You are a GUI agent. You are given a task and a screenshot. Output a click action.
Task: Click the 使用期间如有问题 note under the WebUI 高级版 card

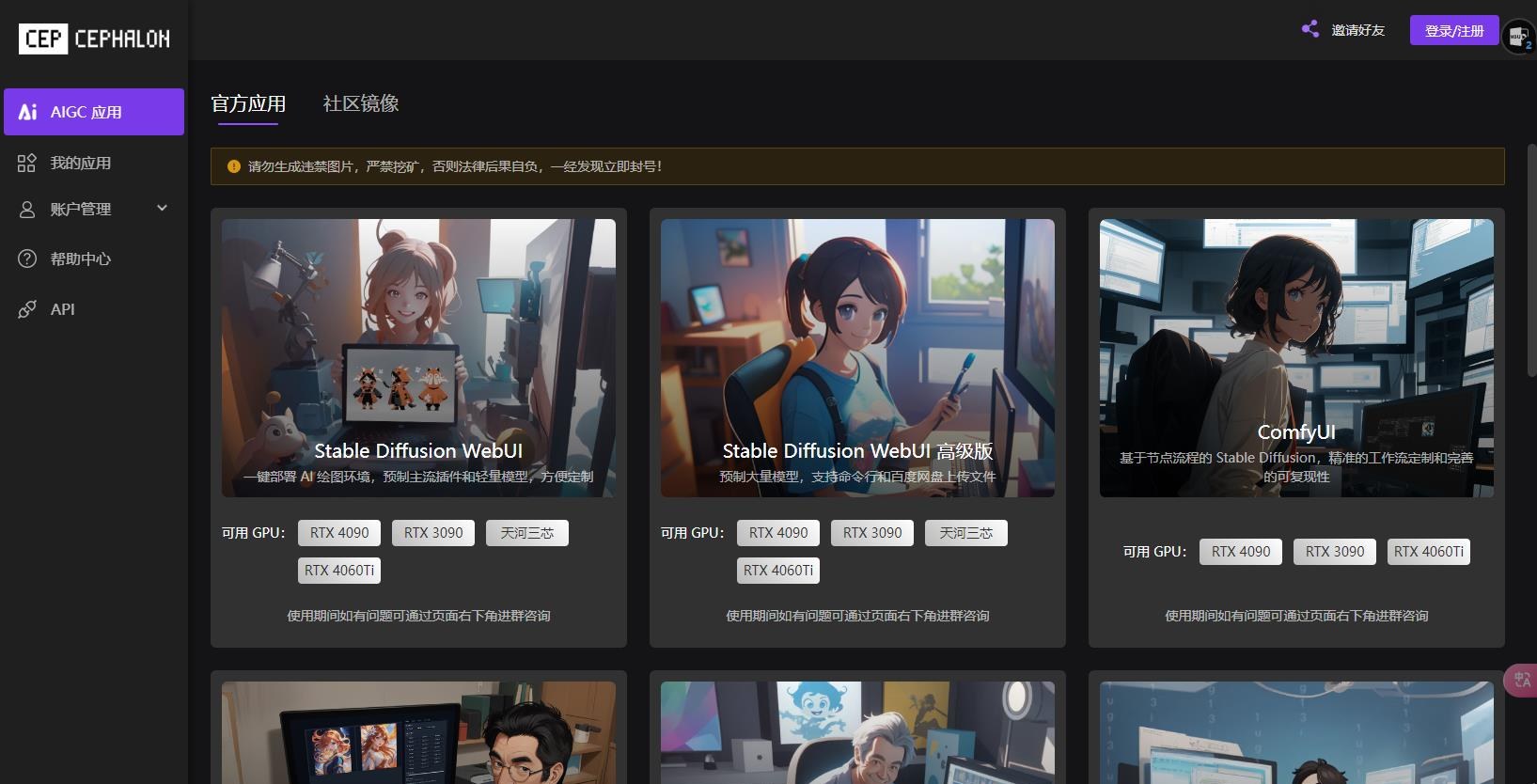pyautogui.click(x=857, y=616)
